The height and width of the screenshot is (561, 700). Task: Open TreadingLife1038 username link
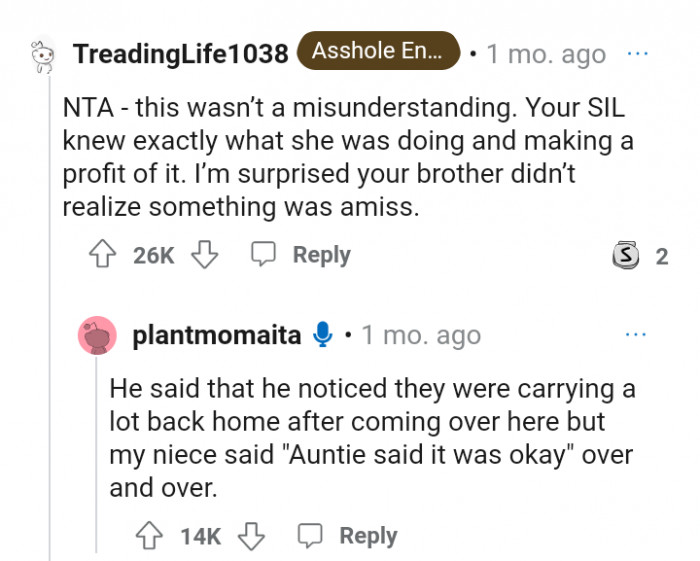tap(180, 53)
